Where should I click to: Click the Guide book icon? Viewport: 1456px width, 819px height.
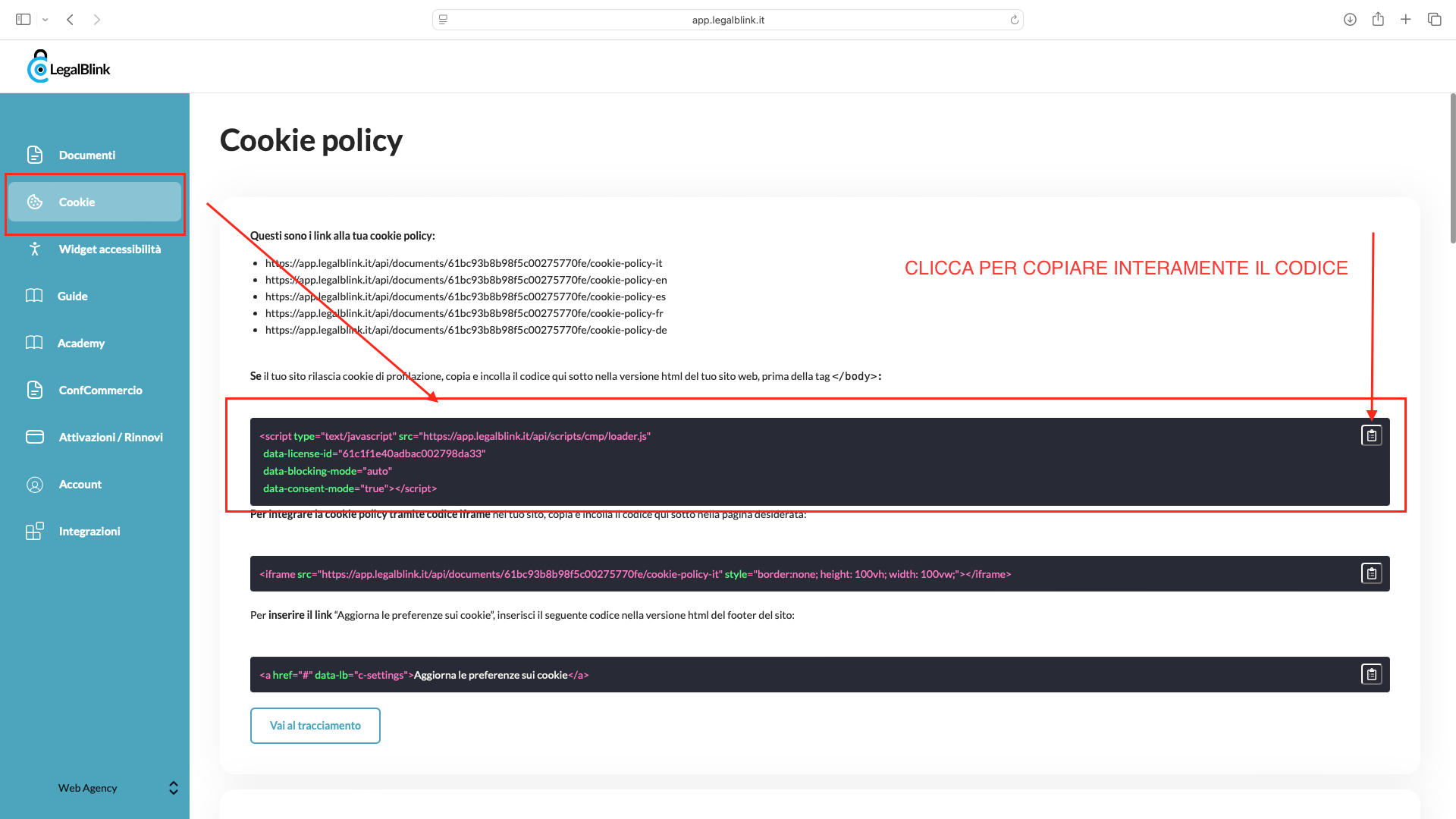coord(34,296)
